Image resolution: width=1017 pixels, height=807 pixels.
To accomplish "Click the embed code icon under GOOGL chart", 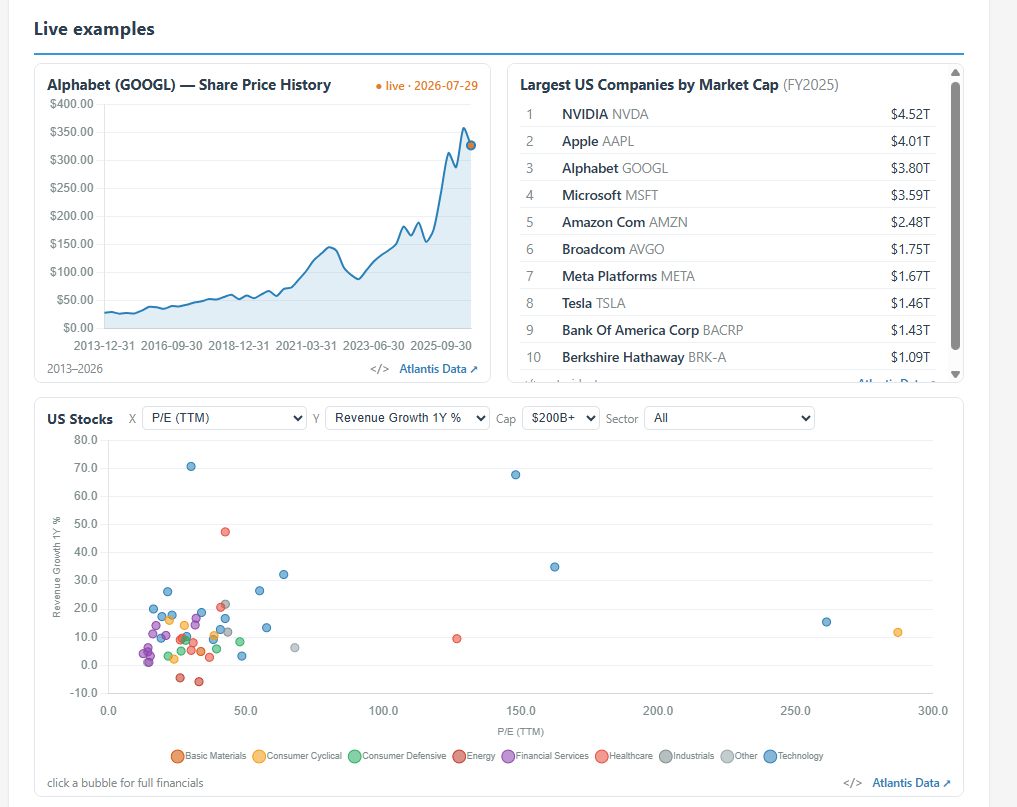I will 379,369.
